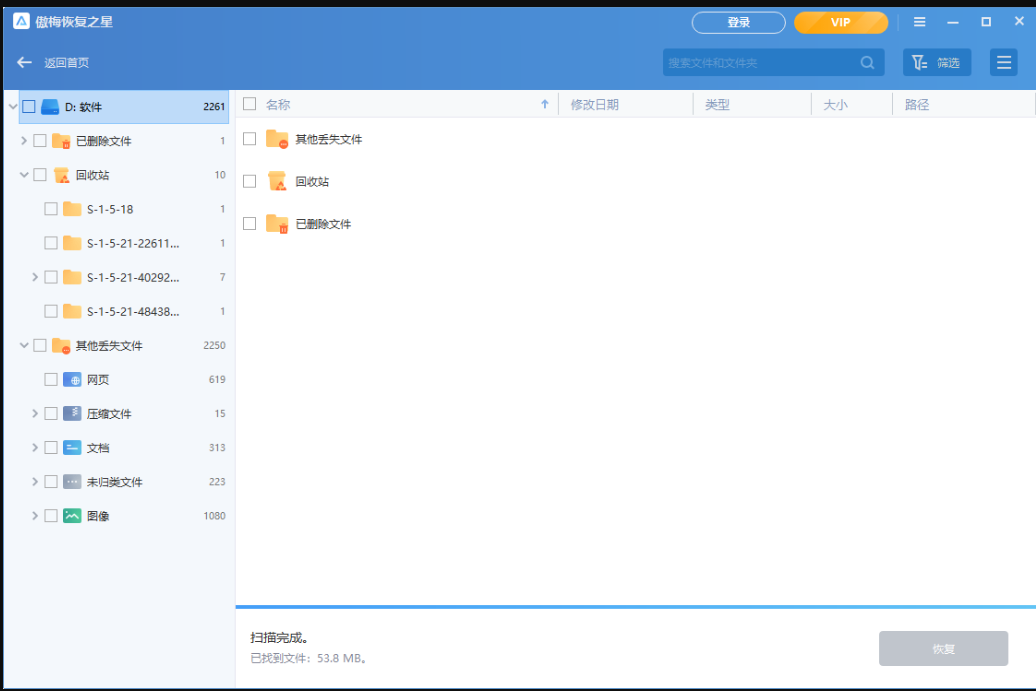The image size is (1036, 691).
Task: Click the 登录 login button
Action: click(x=738, y=22)
